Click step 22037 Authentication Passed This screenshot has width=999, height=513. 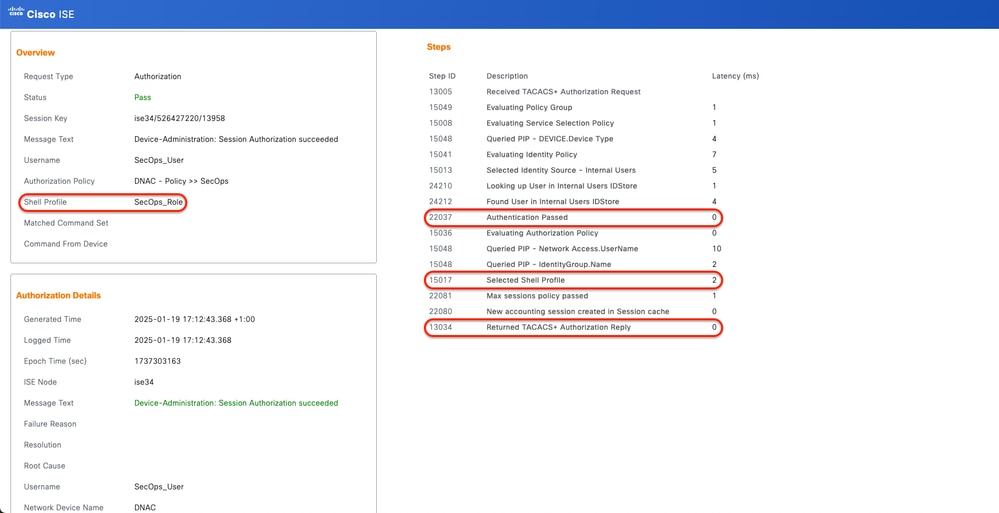tap(573, 217)
